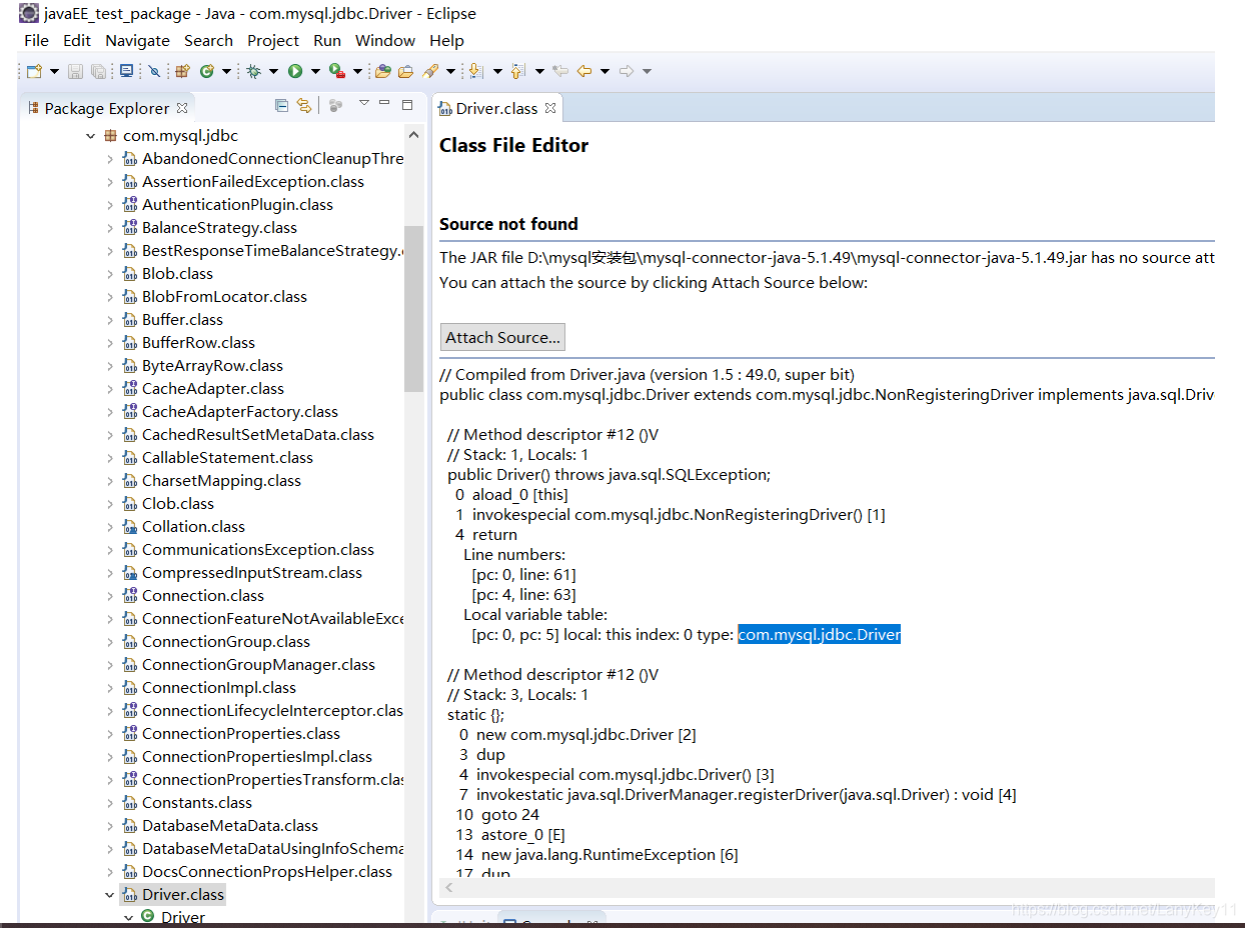Click the Save All toolbar icon
This screenshot has height=928, width=1245.
(x=98, y=71)
